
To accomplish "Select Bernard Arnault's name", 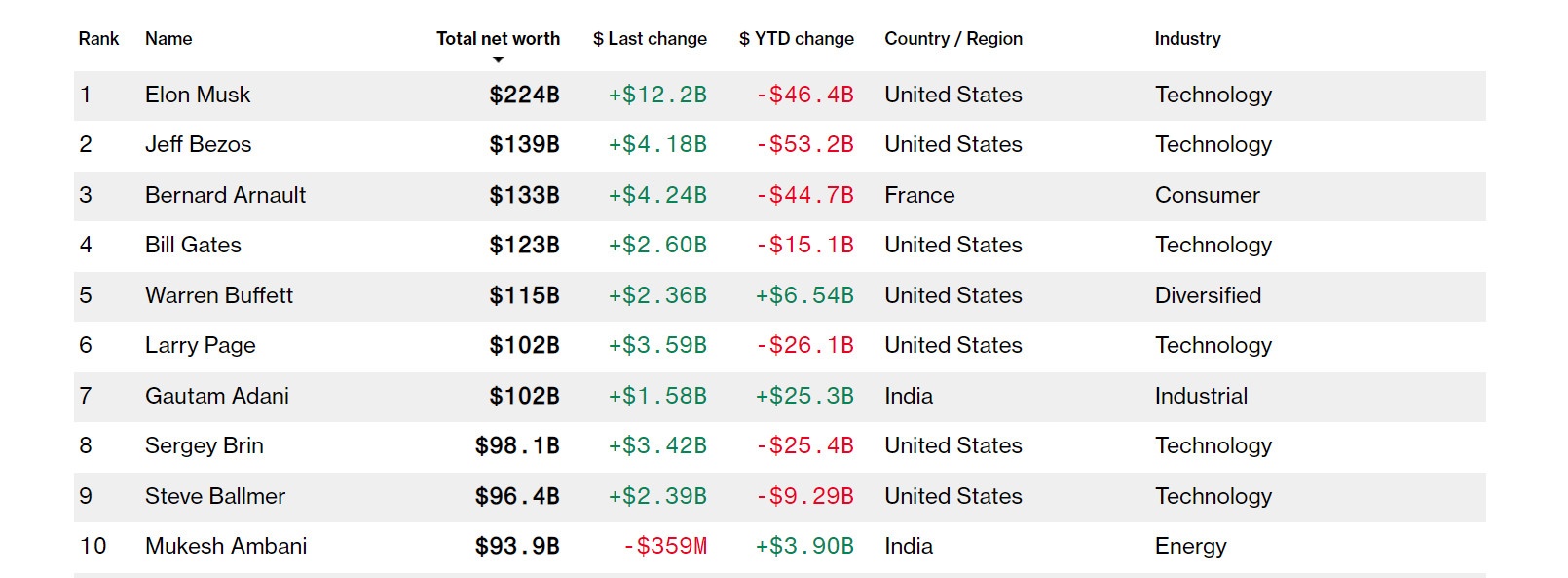I will 225,196.
